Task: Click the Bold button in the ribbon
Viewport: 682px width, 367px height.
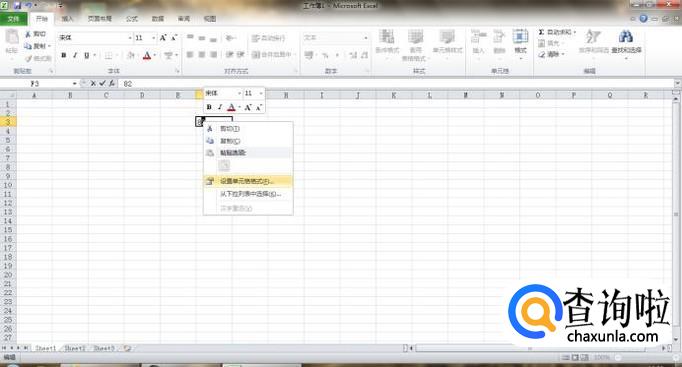Action: [64, 55]
